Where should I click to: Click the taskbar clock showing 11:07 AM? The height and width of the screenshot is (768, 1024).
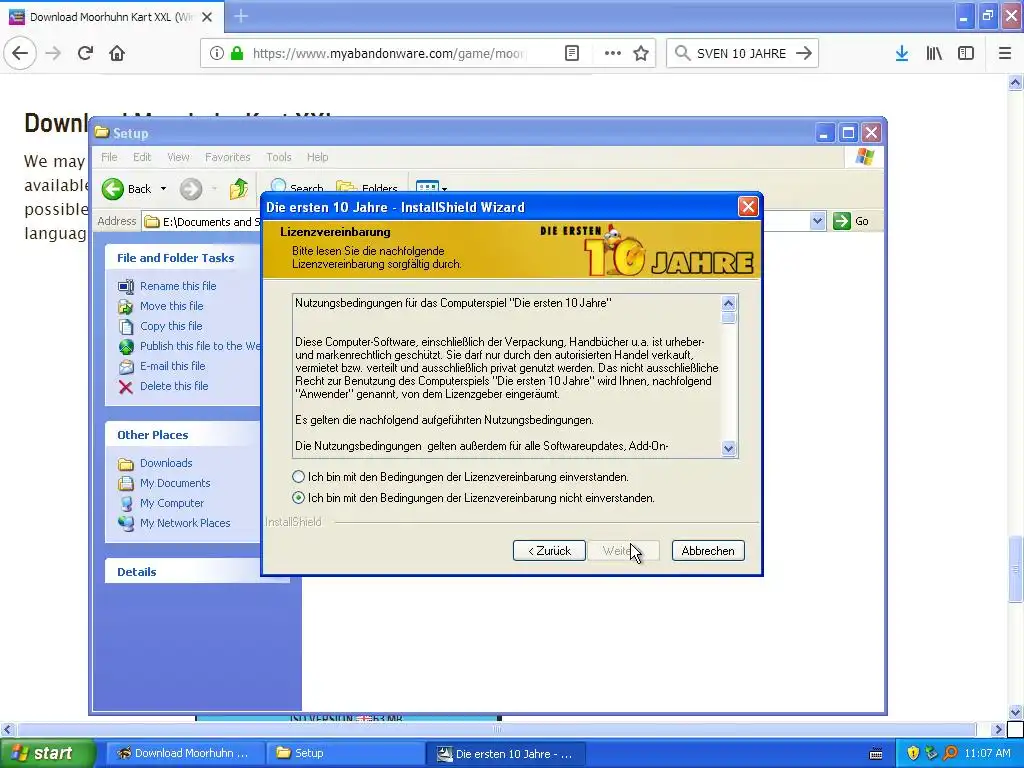tap(987, 753)
